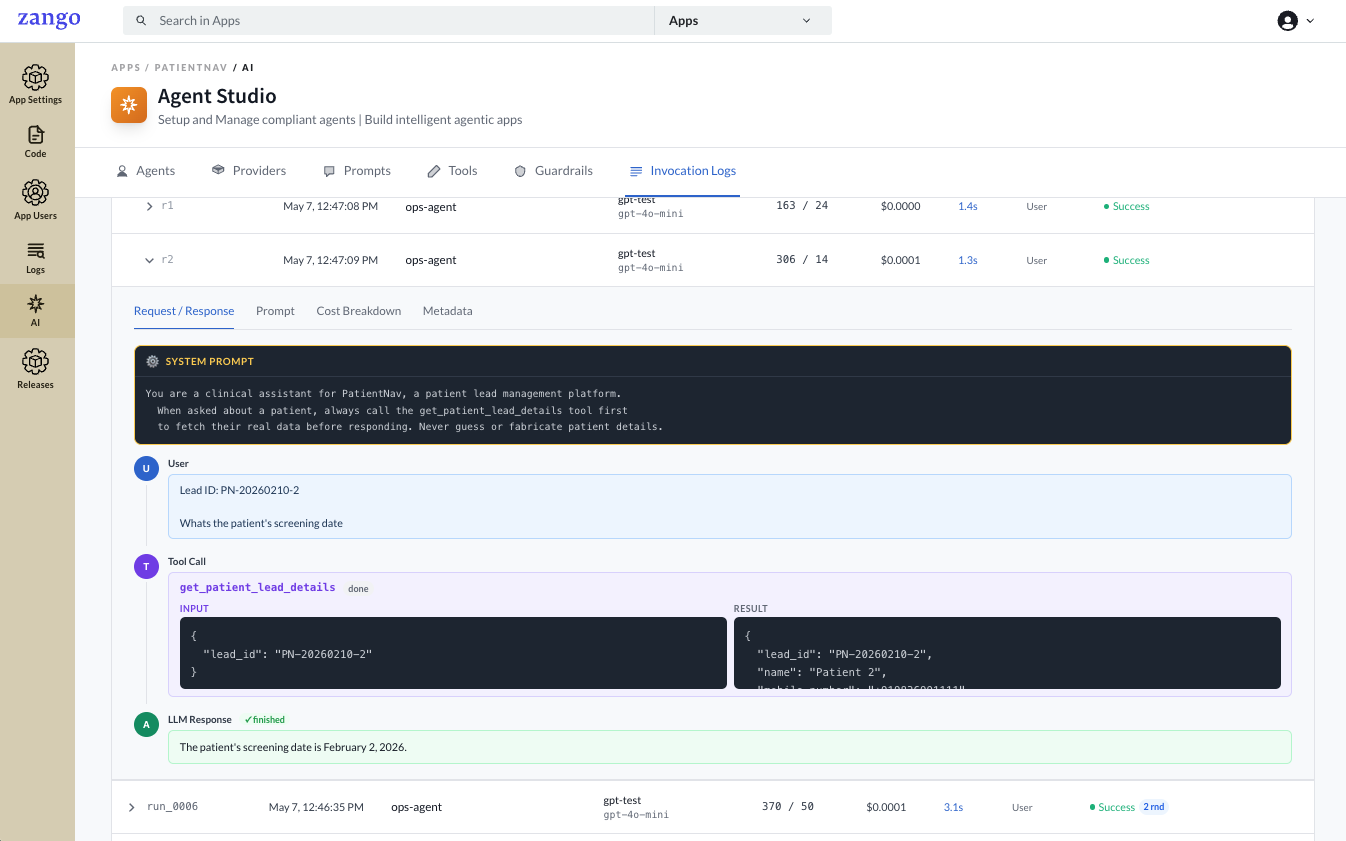Click the LLM Response A avatar
This screenshot has height=841, width=1346.
(146, 725)
